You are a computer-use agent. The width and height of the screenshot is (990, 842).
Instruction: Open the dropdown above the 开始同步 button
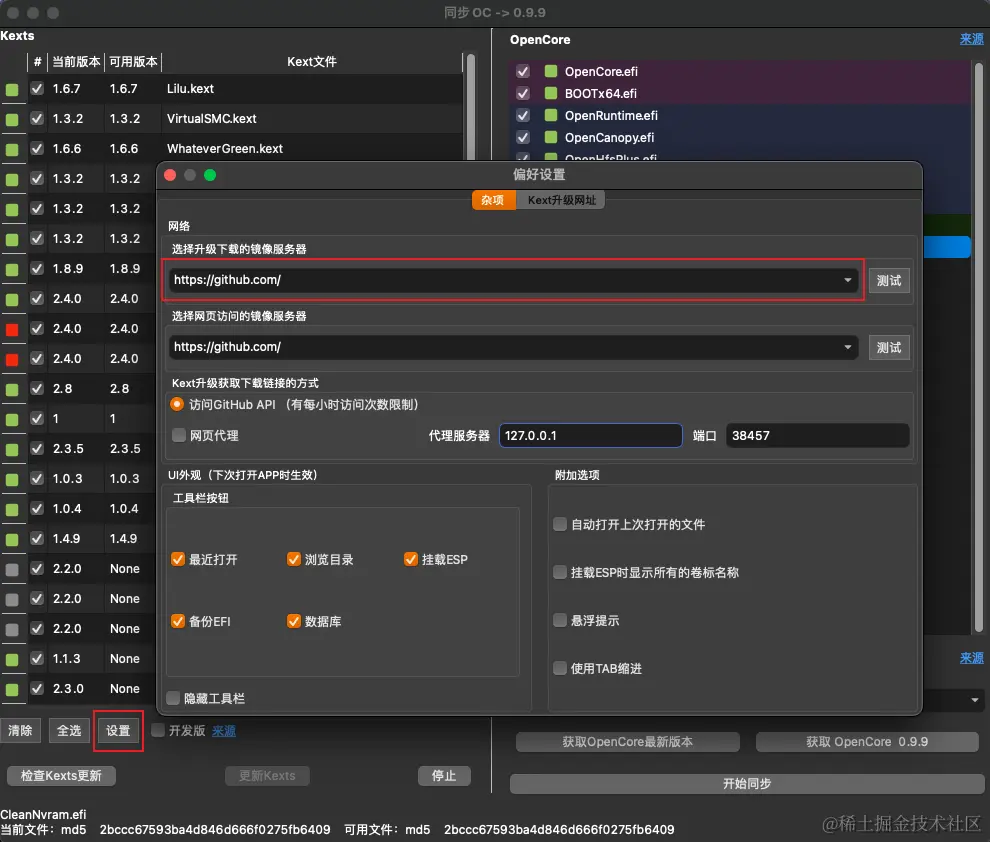click(975, 700)
